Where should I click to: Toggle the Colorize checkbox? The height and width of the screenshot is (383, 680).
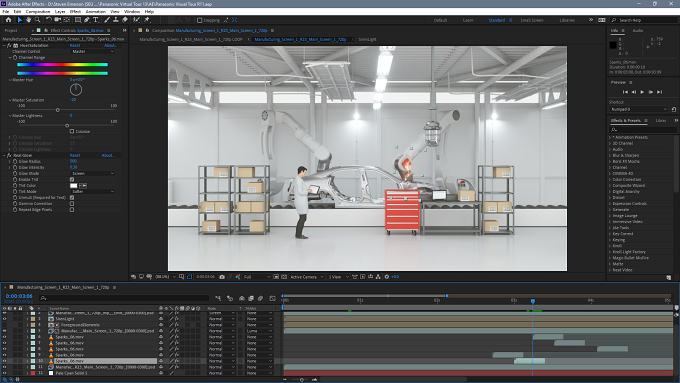(72, 131)
